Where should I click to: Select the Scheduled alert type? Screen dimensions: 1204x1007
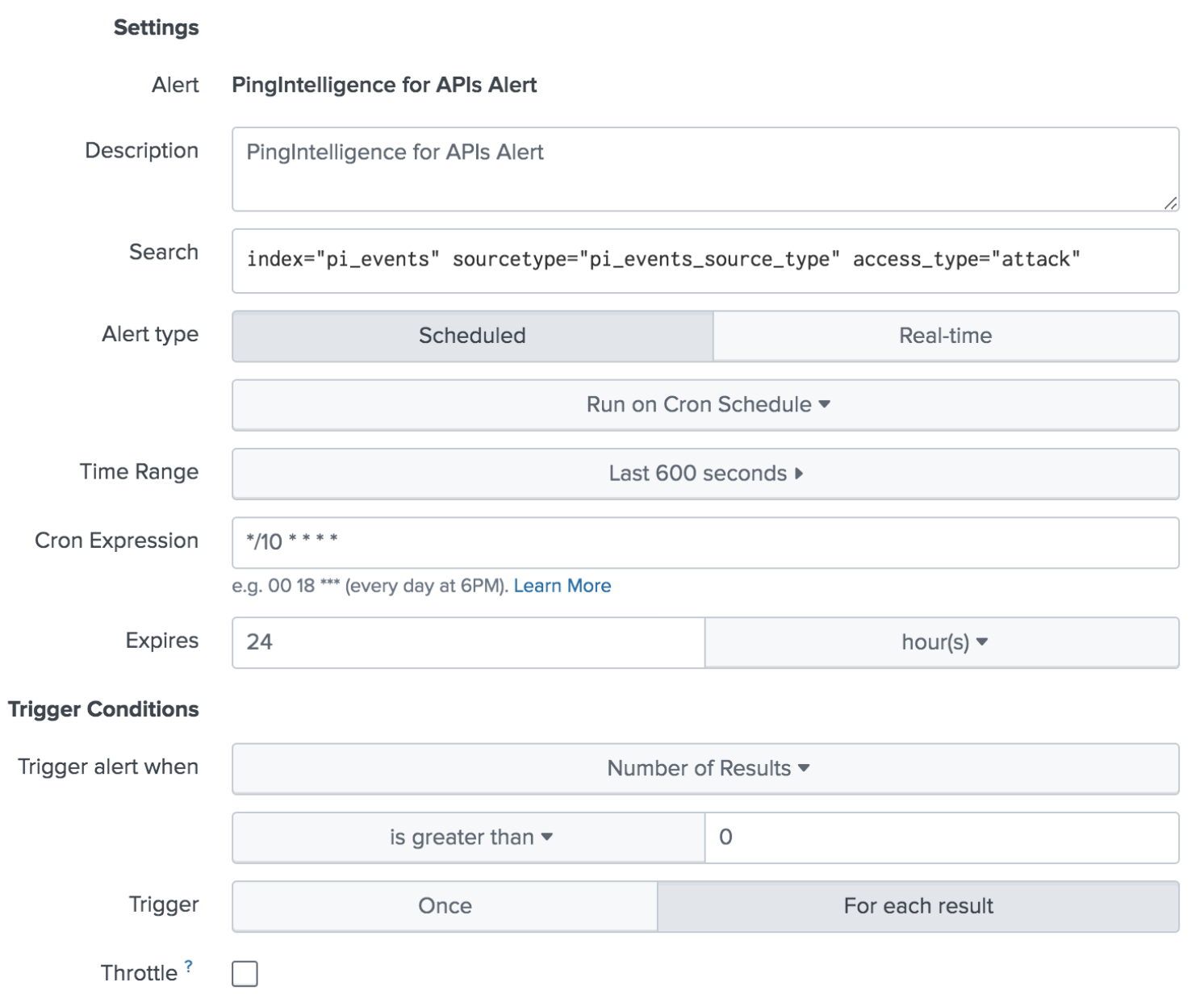click(472, 336)
